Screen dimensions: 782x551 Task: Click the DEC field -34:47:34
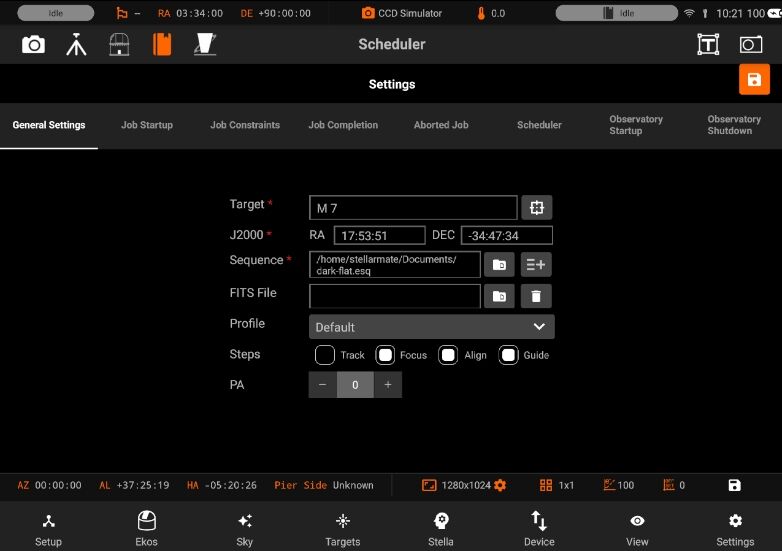coord(507,235)
